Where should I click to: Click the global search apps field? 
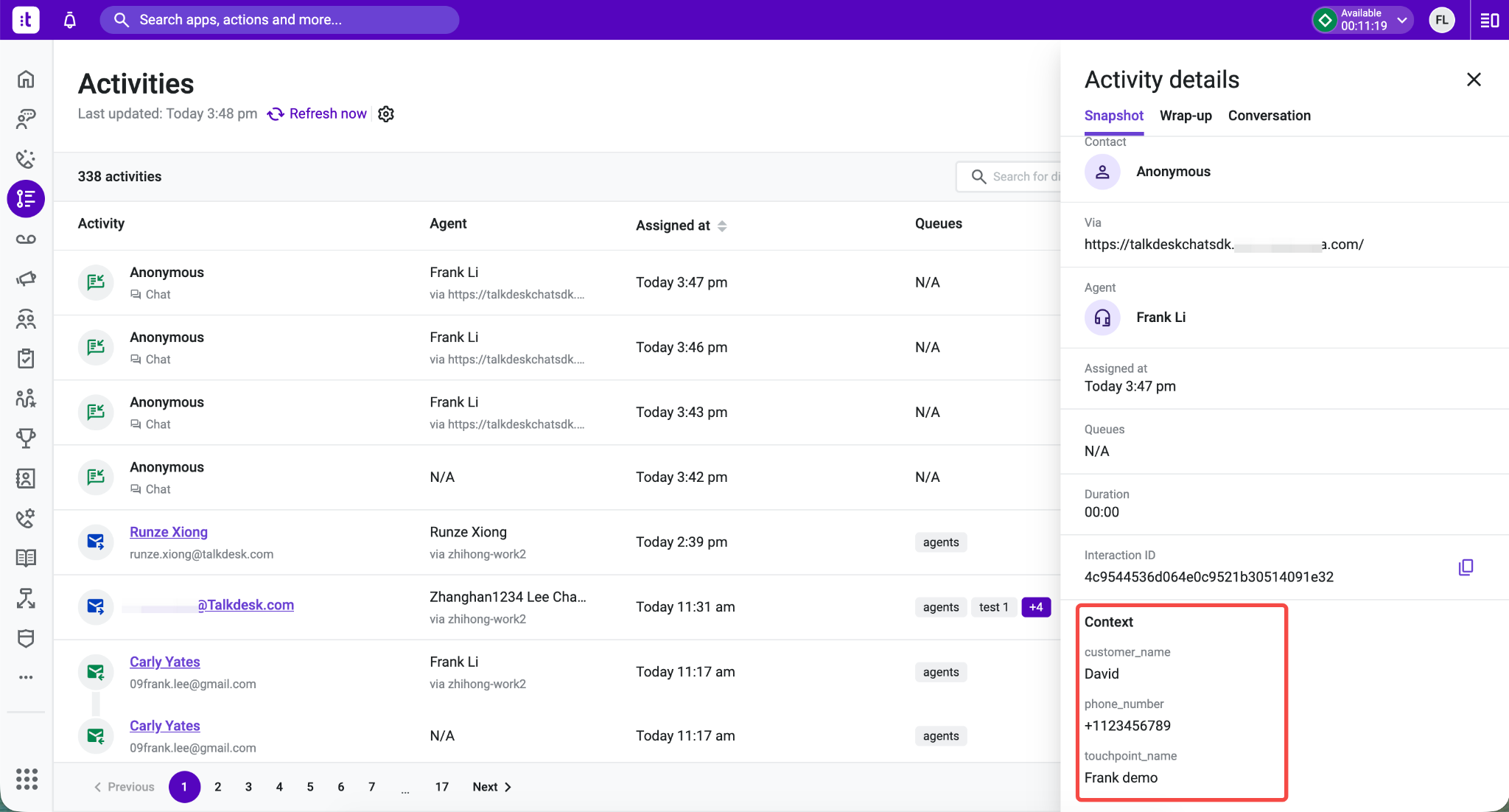(279, 20)
